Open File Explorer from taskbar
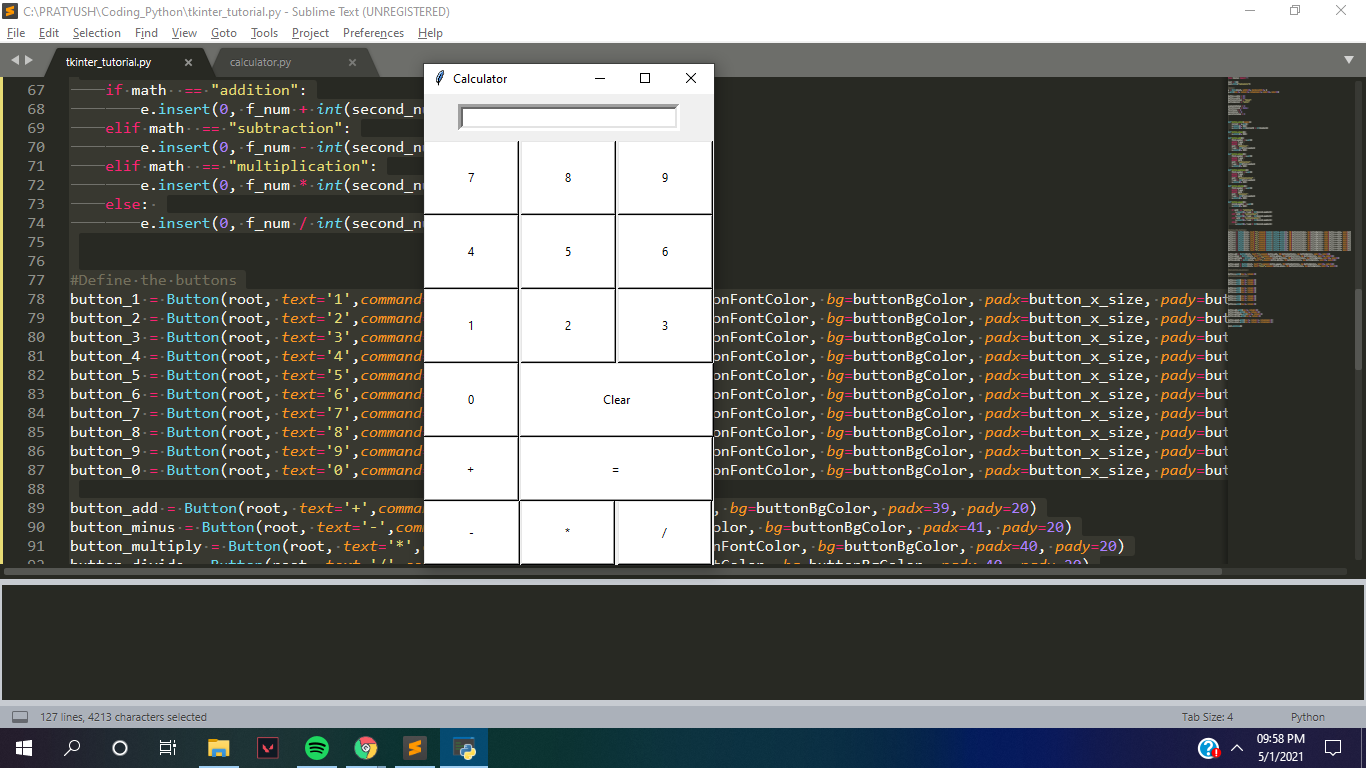 pos(218,748)
